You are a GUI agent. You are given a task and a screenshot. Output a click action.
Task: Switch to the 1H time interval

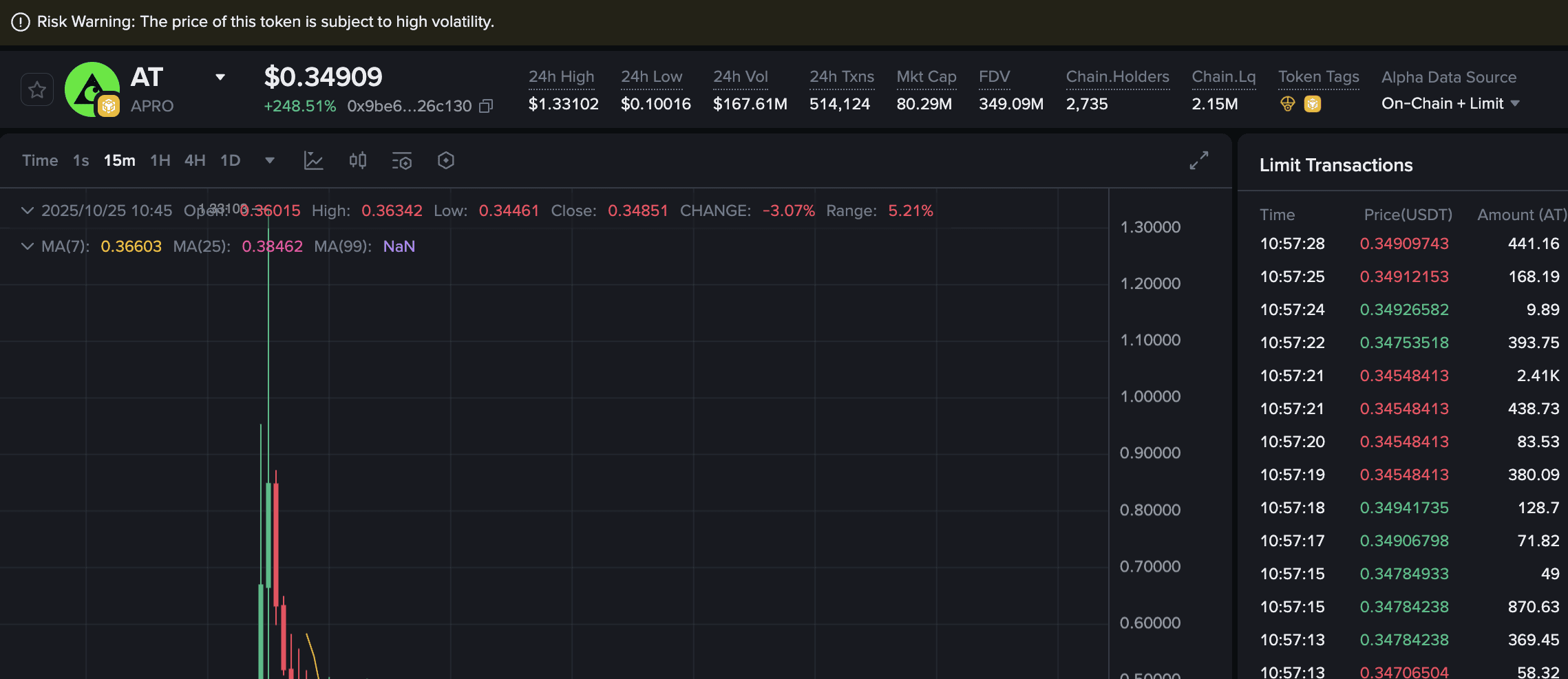[x=160, y=160]
